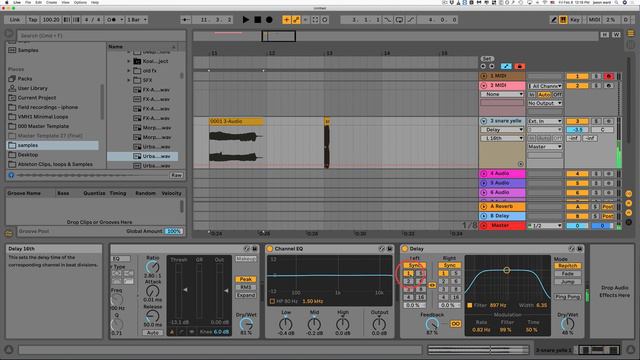Enable the MIDI Arrangement Overdub plus button
640x360 pixels.
[287, 20]
